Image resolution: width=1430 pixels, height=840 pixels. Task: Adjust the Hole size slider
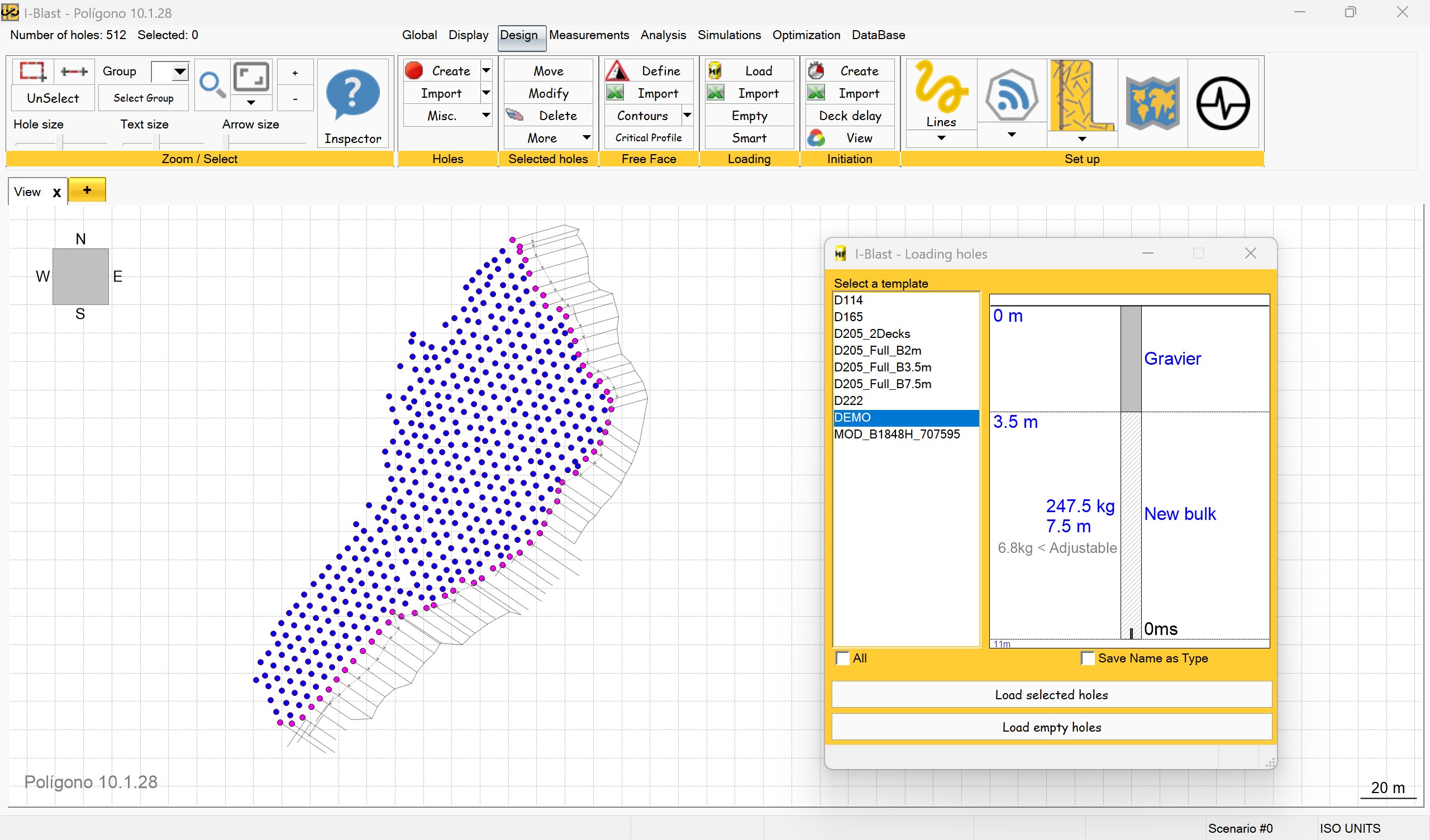(x=59, y=142)
